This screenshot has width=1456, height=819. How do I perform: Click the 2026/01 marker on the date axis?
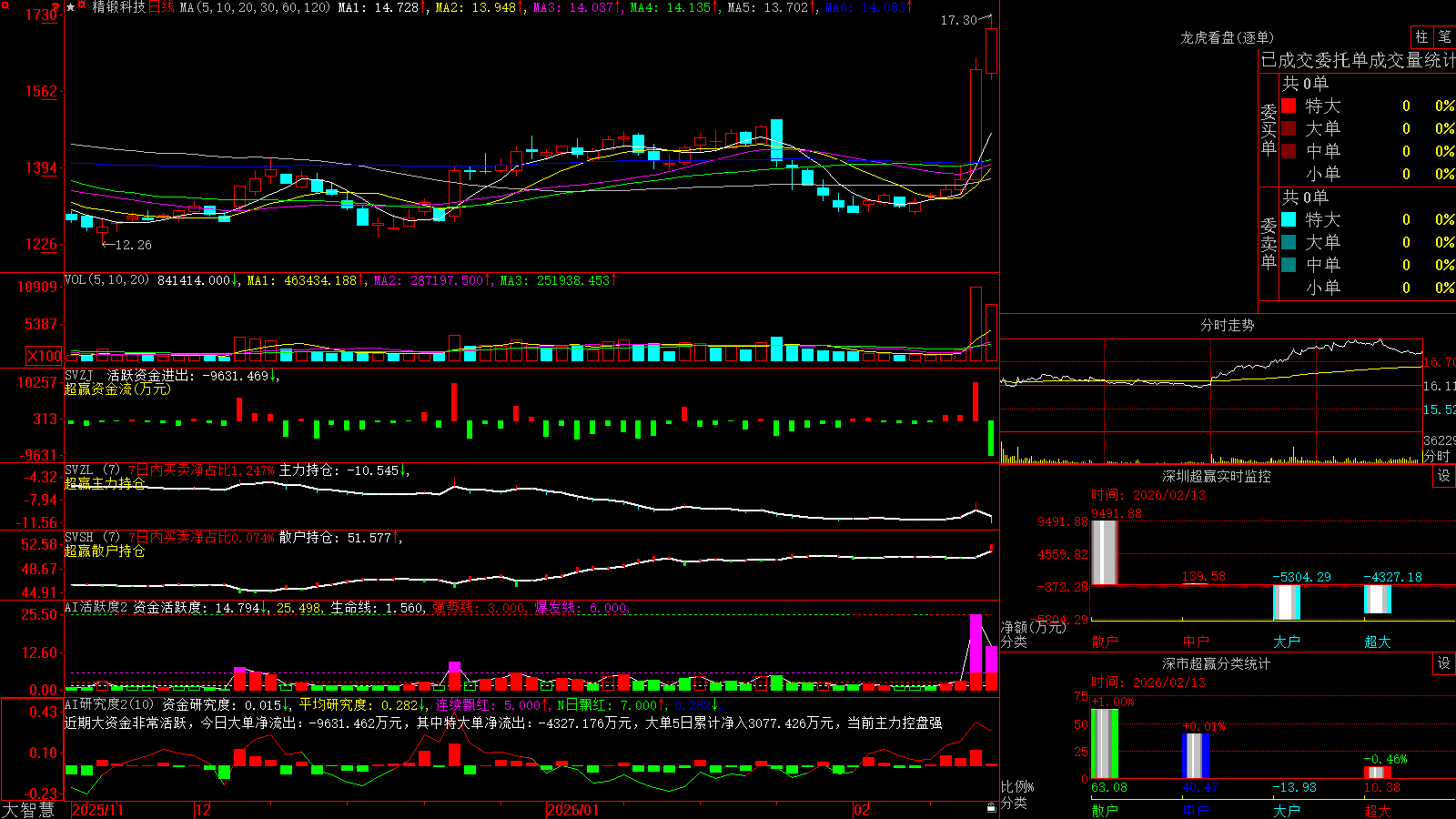pos(572,810)
